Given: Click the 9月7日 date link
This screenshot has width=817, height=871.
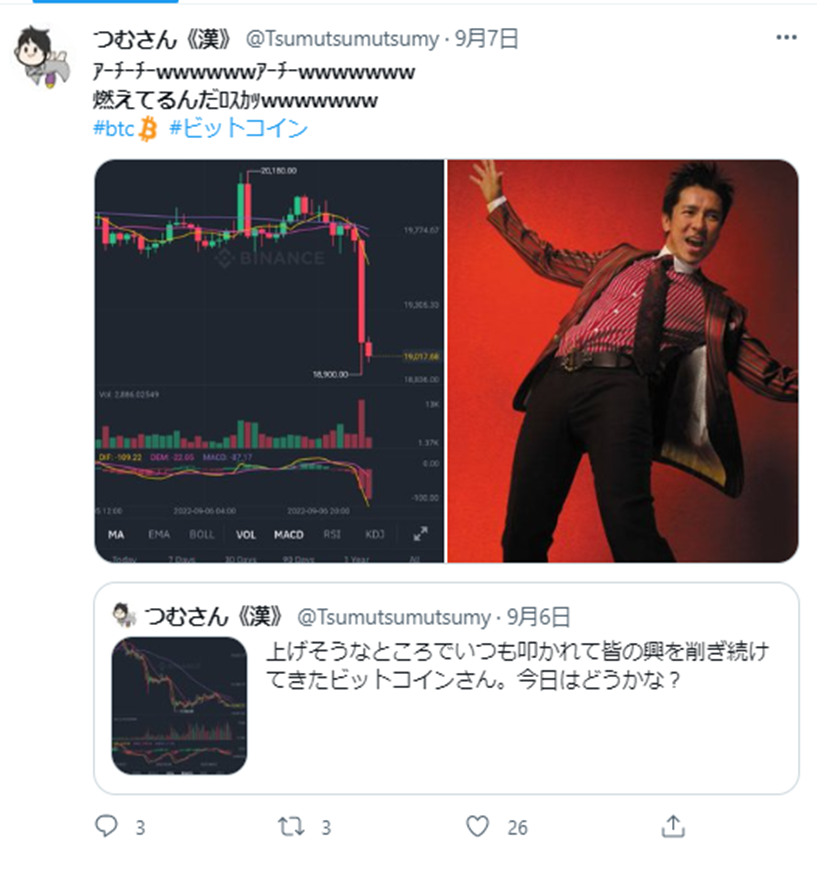Looking at the screenshot, I should [487, 39].
